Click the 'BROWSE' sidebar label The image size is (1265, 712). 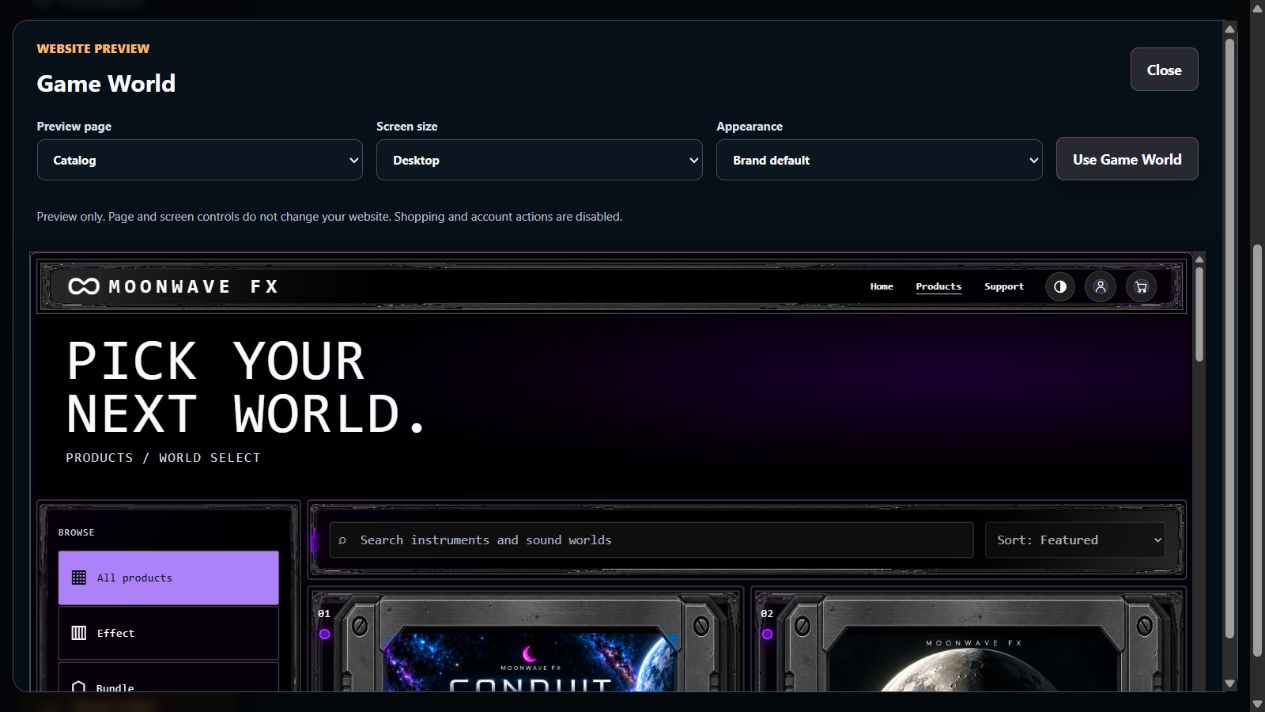point(76,533)
